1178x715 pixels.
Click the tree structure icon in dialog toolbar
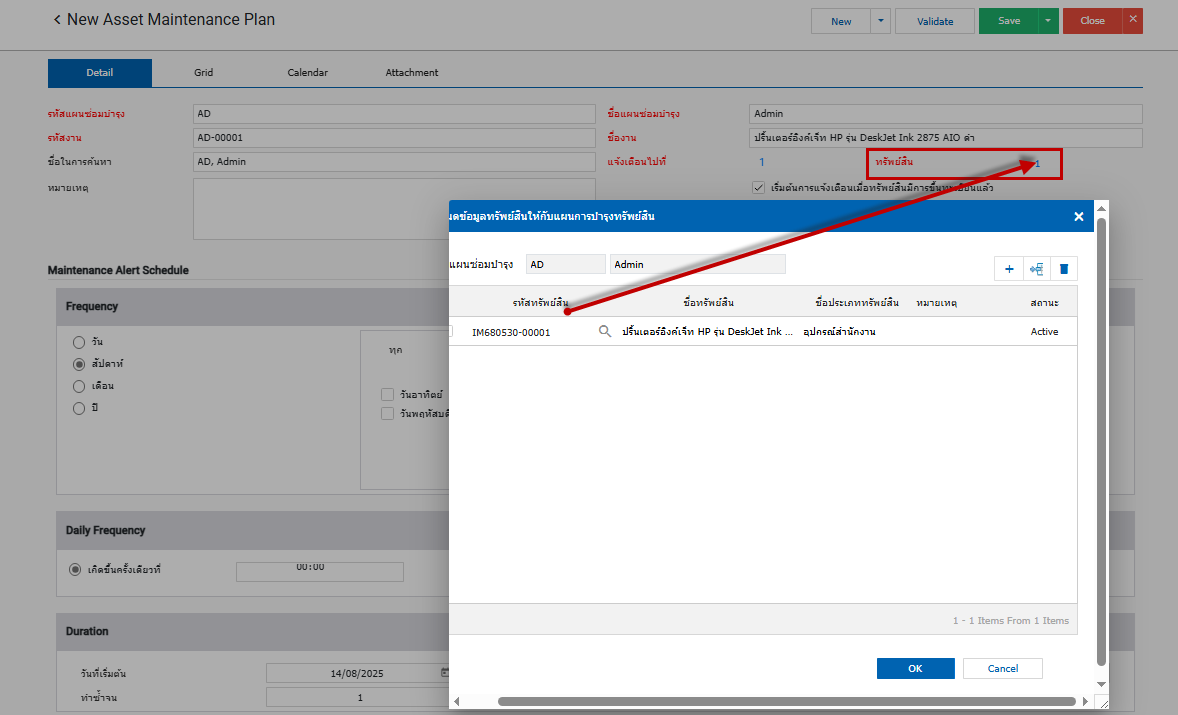[1037, 269]
